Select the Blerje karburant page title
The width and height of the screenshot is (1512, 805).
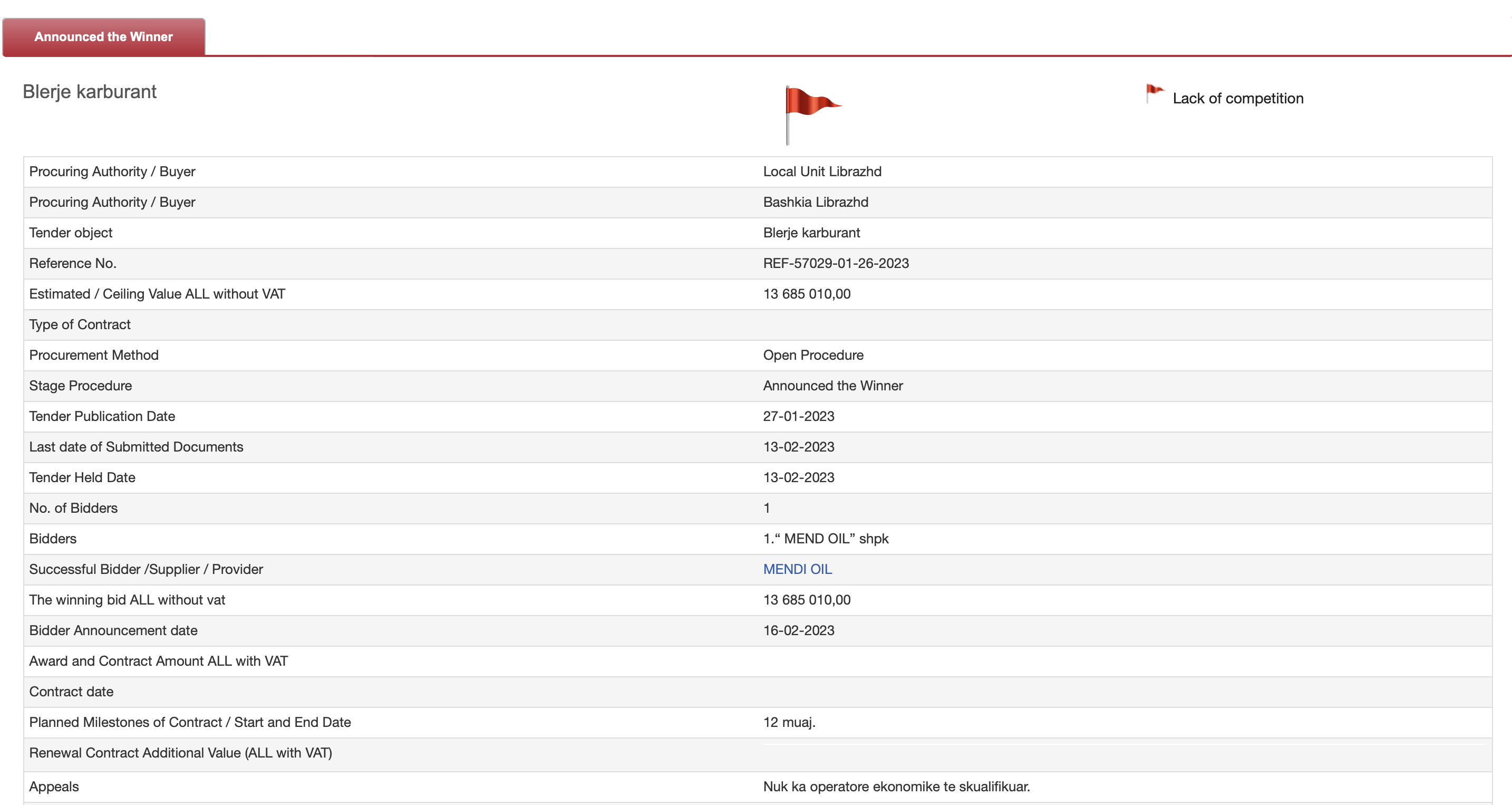pos(90,92)
